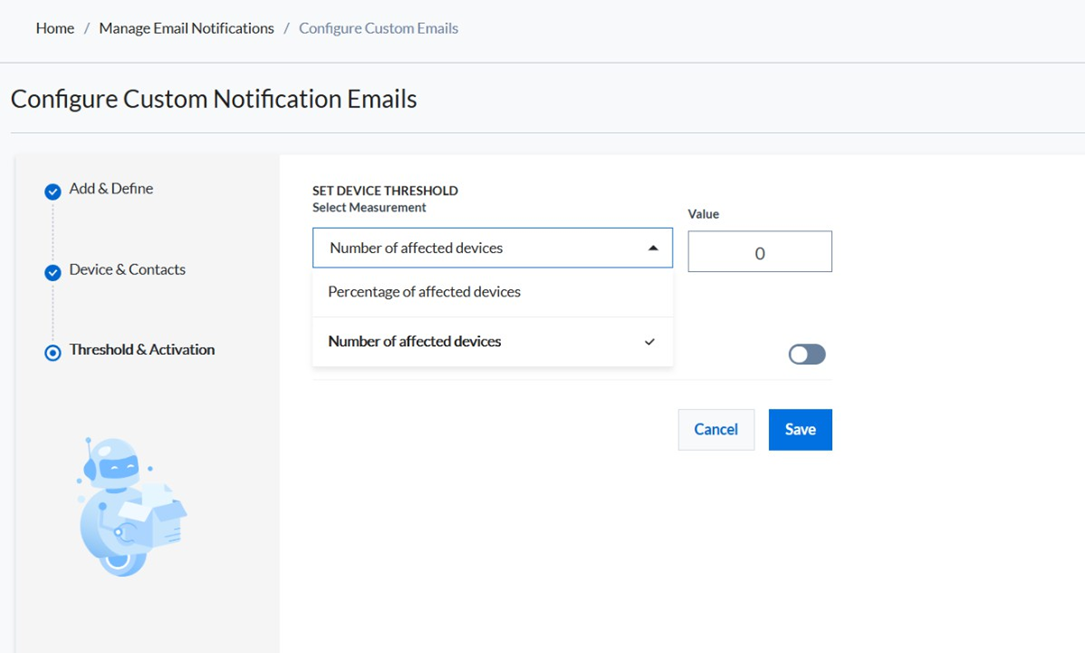Click the Select Measurement combo box field
The width and height of the screenshot is (1085, 653).
[x=480, y=248]
